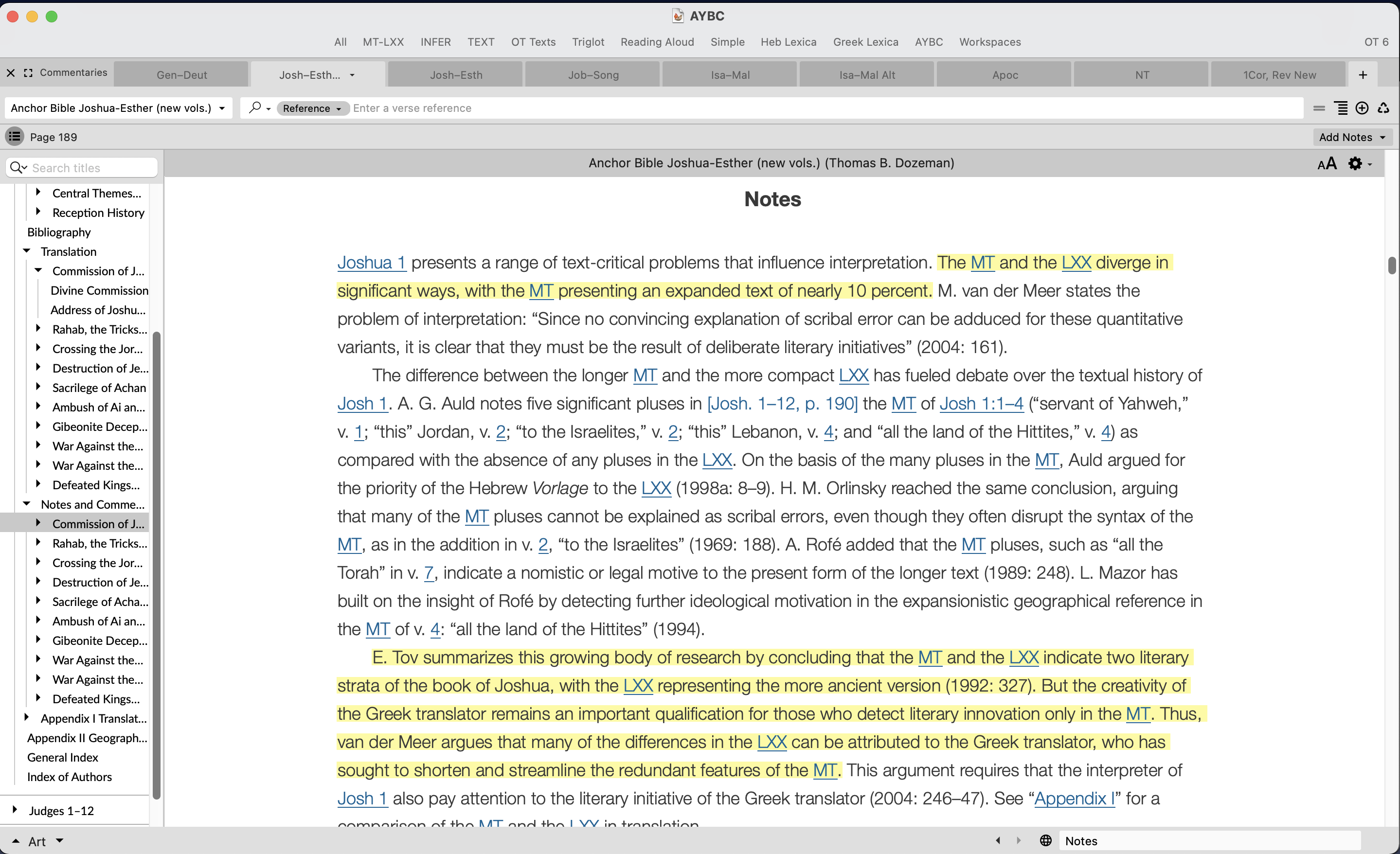Expand the Rahab, the Trickster translation item
This screenshot has width=1400, height=854.
pos(38,329)
